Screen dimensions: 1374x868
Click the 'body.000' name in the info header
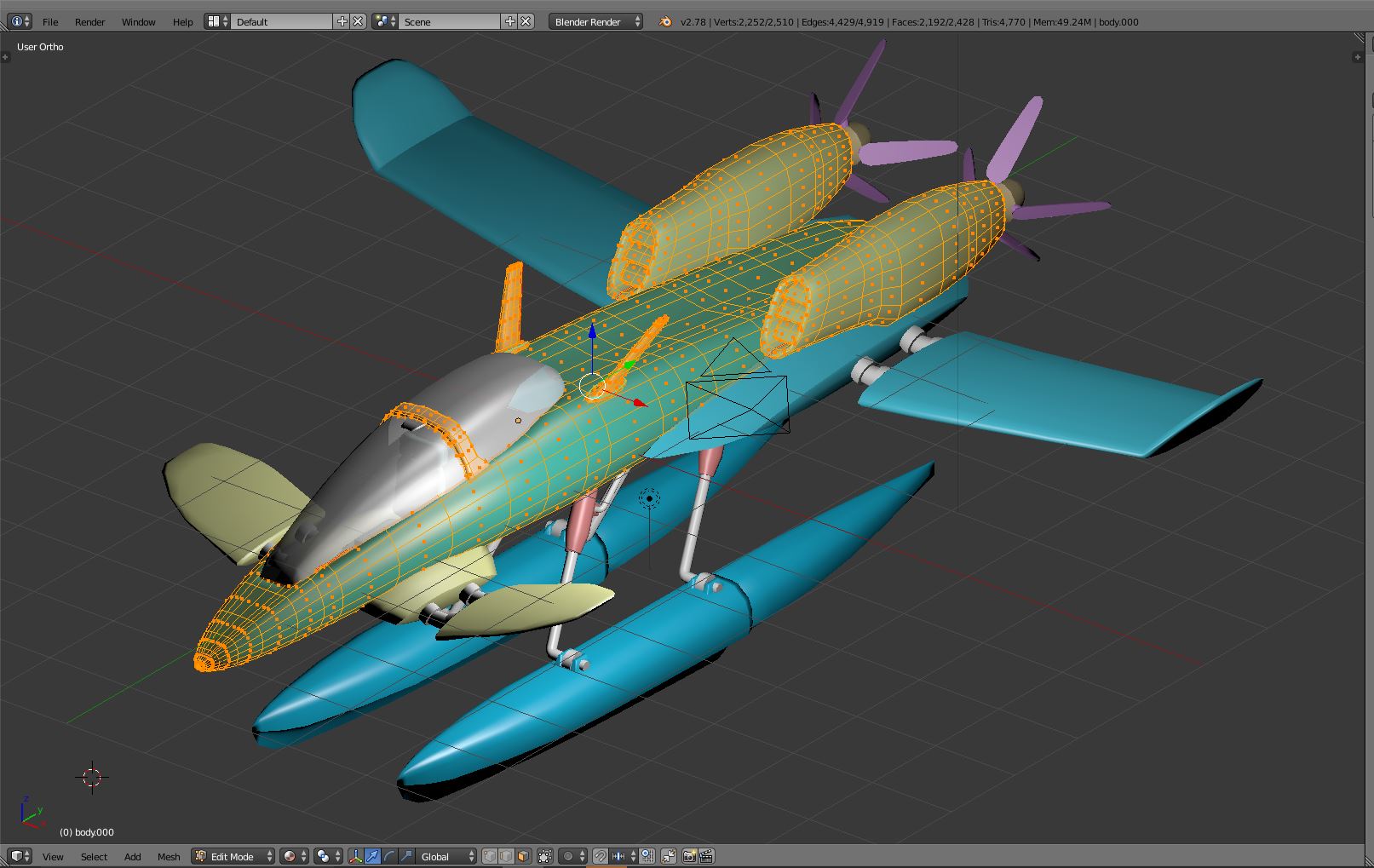(x=1118, y=22)
